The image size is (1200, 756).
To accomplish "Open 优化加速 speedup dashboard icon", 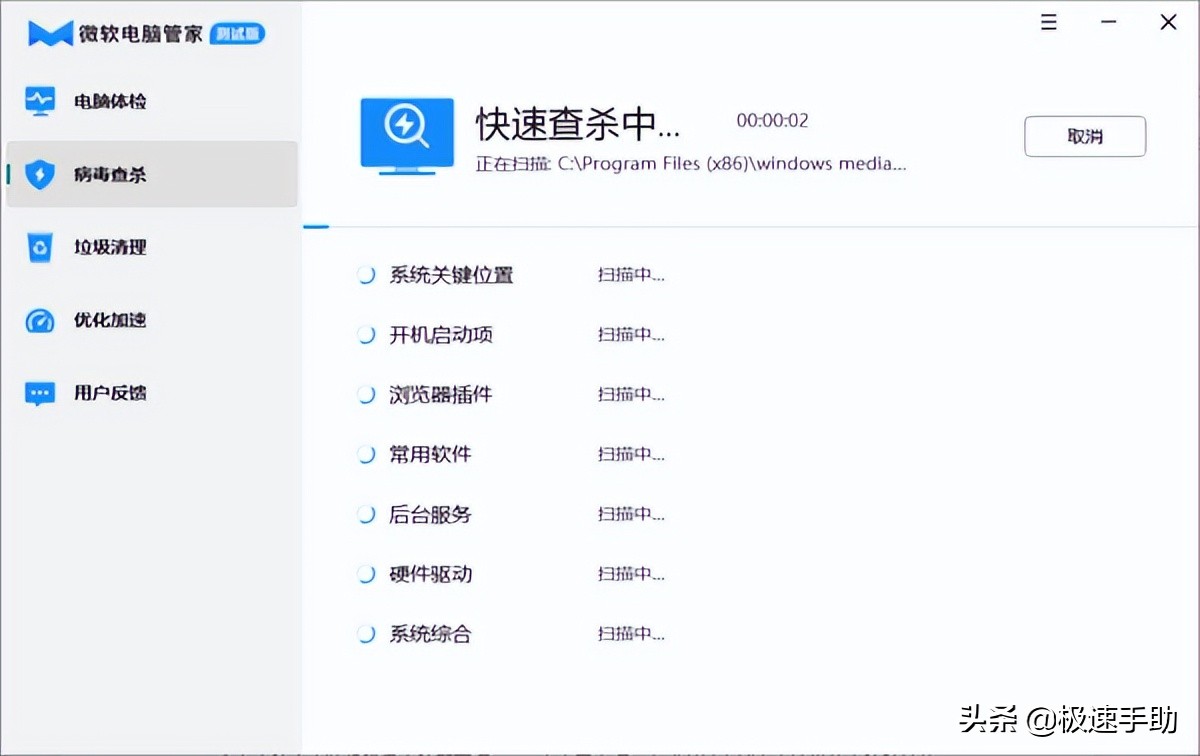I will [38, 320].
